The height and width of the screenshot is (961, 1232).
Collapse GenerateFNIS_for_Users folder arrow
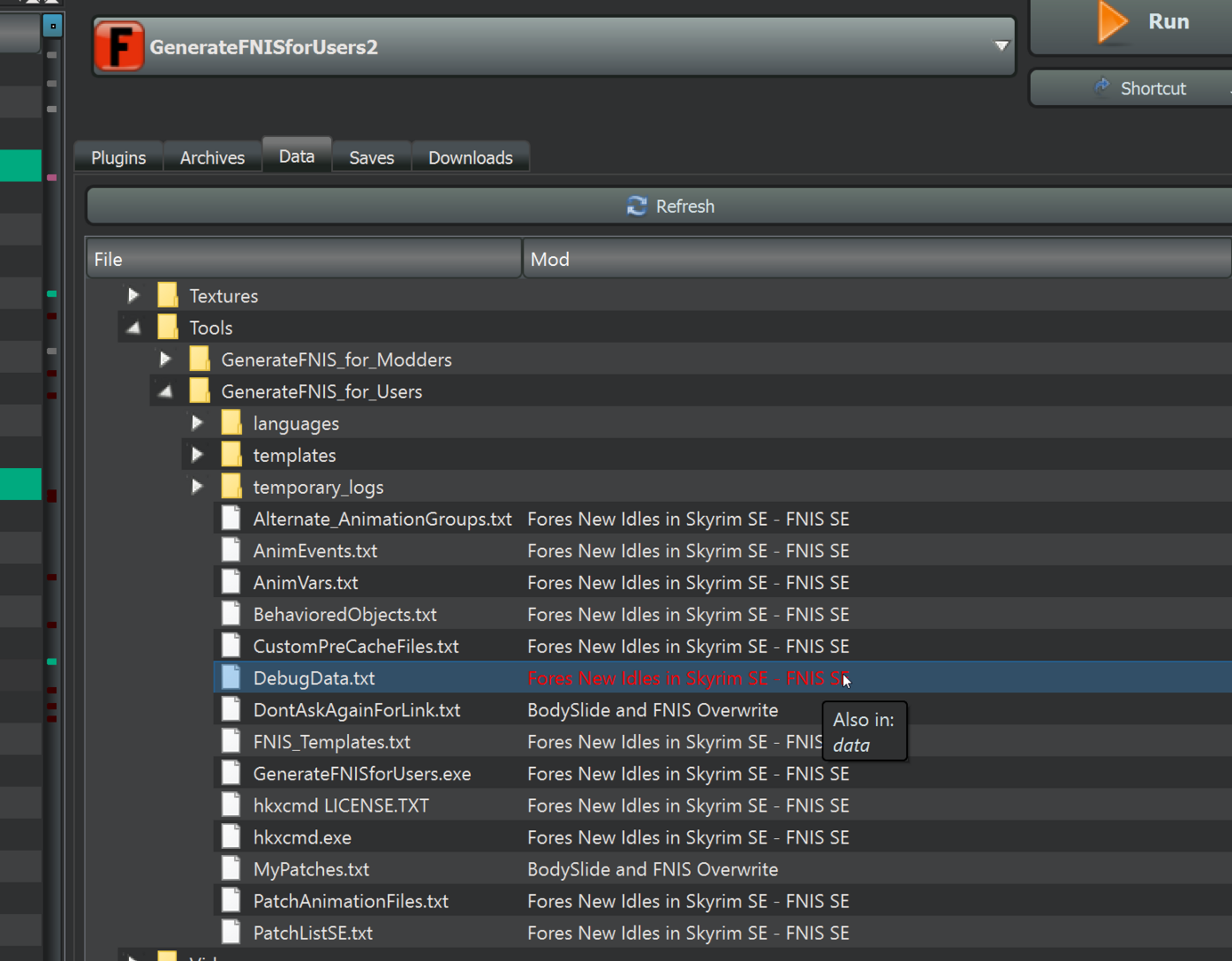(x=166, y=392)
